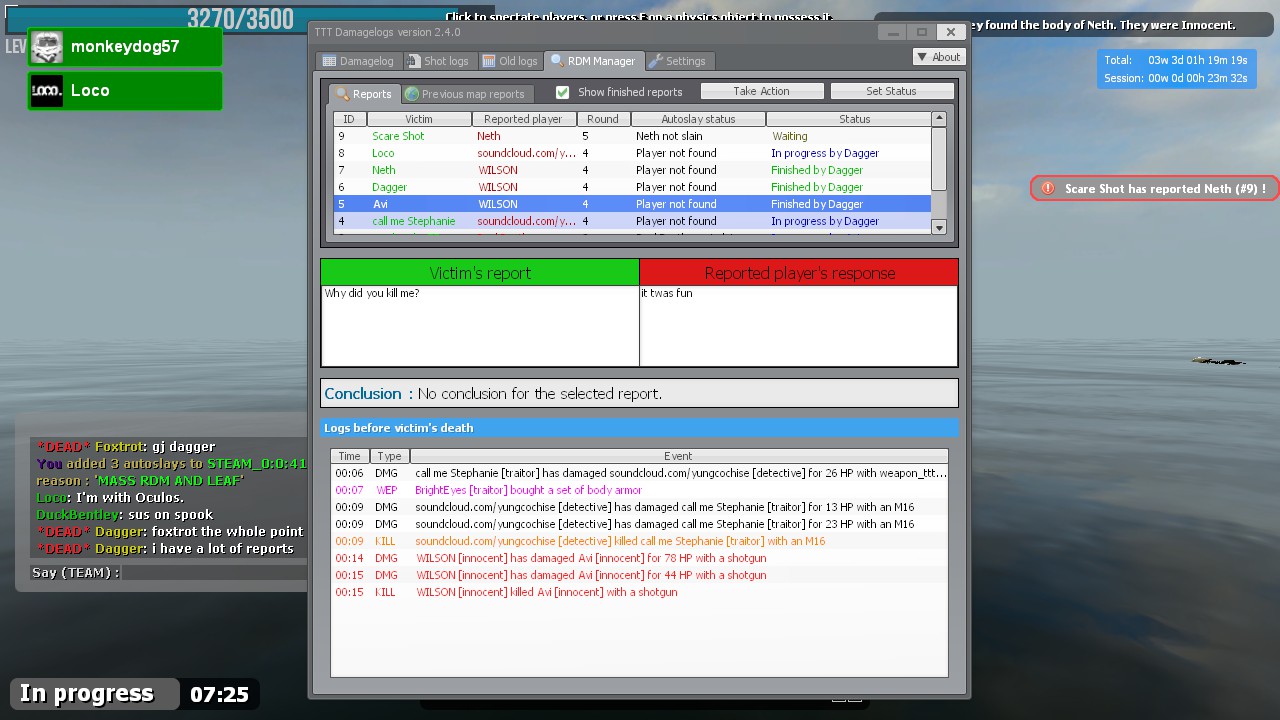
Task: Click the Total playtime readout
Action: 1176,61
